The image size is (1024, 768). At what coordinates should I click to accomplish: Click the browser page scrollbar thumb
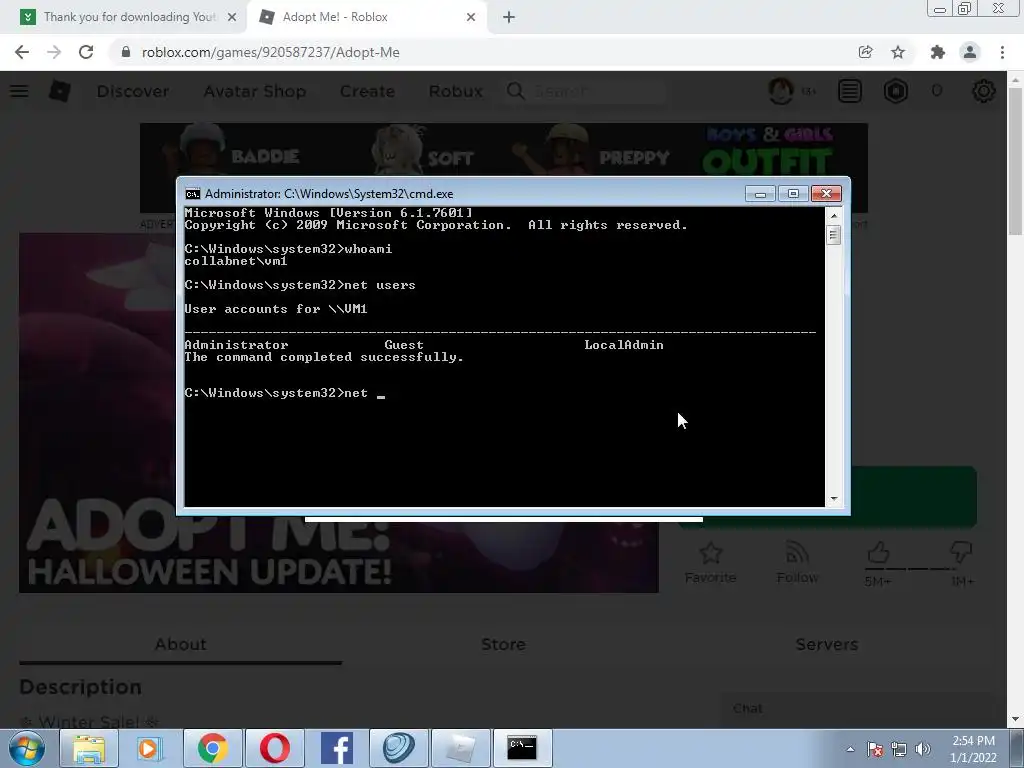1015,160
